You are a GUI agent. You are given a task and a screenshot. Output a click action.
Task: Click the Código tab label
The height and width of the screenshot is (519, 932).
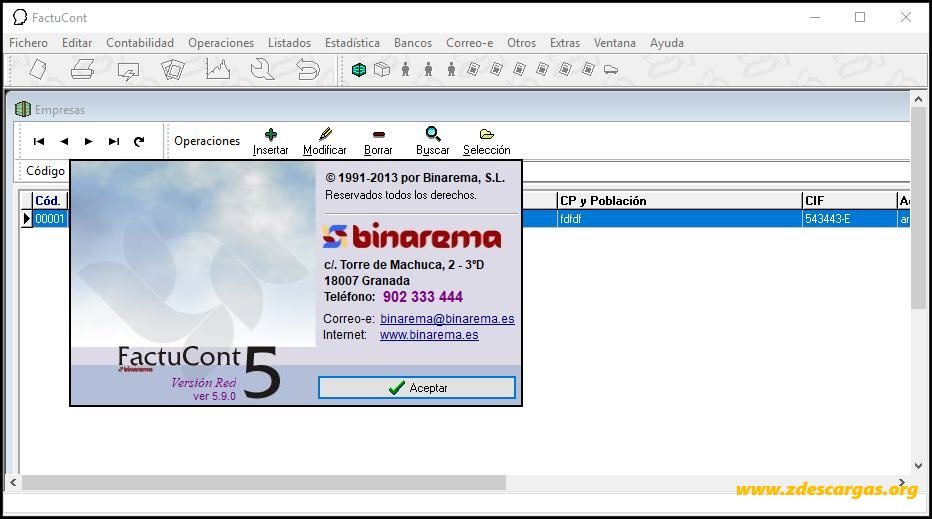pyautogui.click(x=45, y=171)
